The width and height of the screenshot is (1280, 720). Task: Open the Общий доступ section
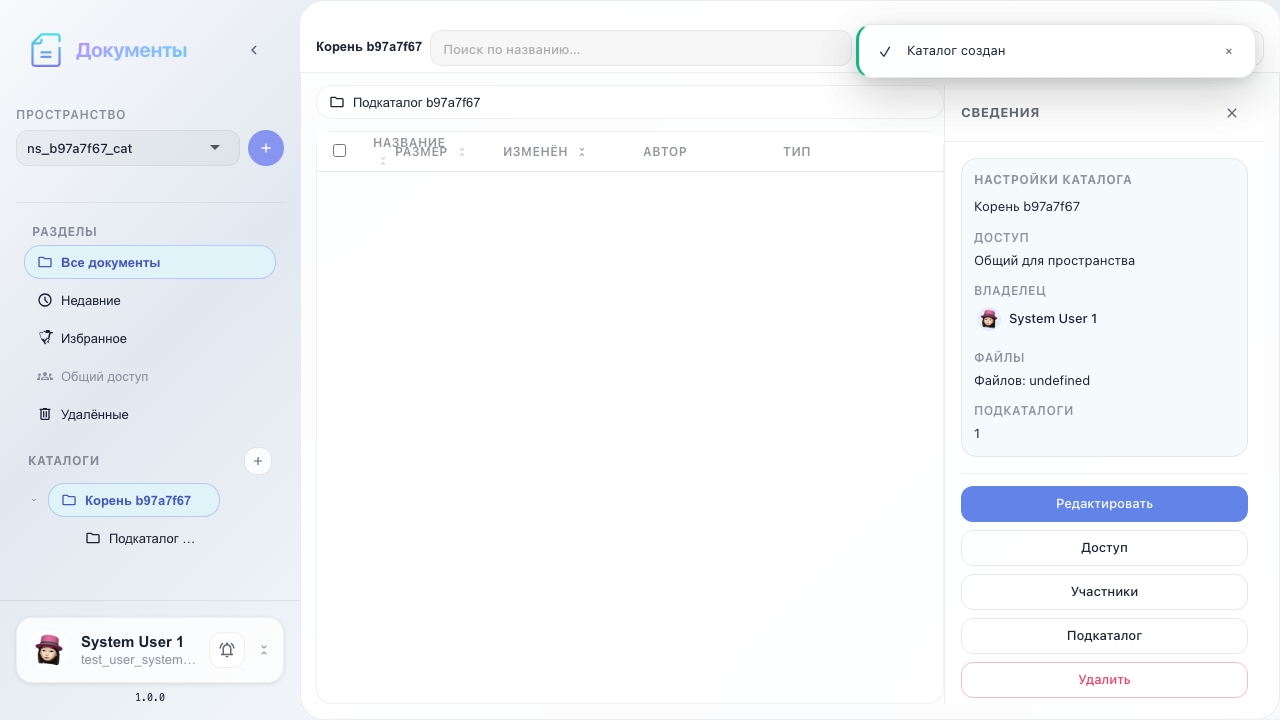click(150, 376)
